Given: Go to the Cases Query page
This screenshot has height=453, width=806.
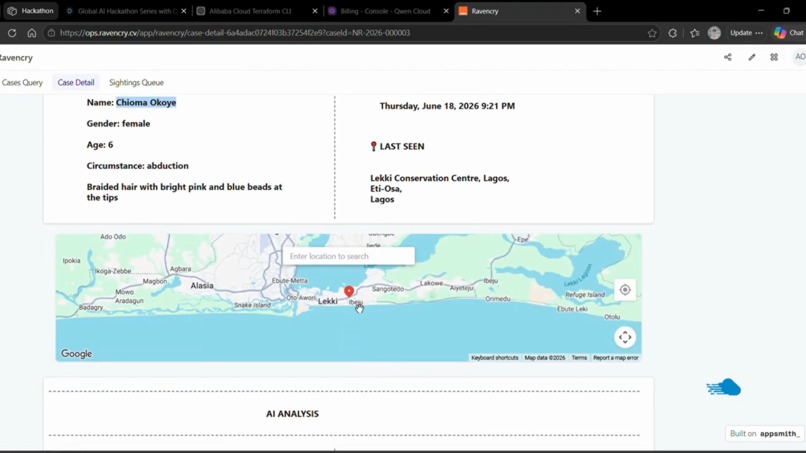Looking at the screenshot, I should tap(22, 82).
